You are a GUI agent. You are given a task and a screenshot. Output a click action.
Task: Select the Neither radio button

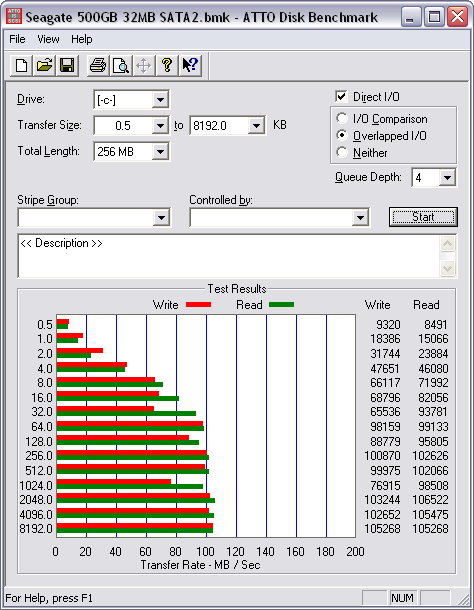pyautogui.click(x=342, y=152)
